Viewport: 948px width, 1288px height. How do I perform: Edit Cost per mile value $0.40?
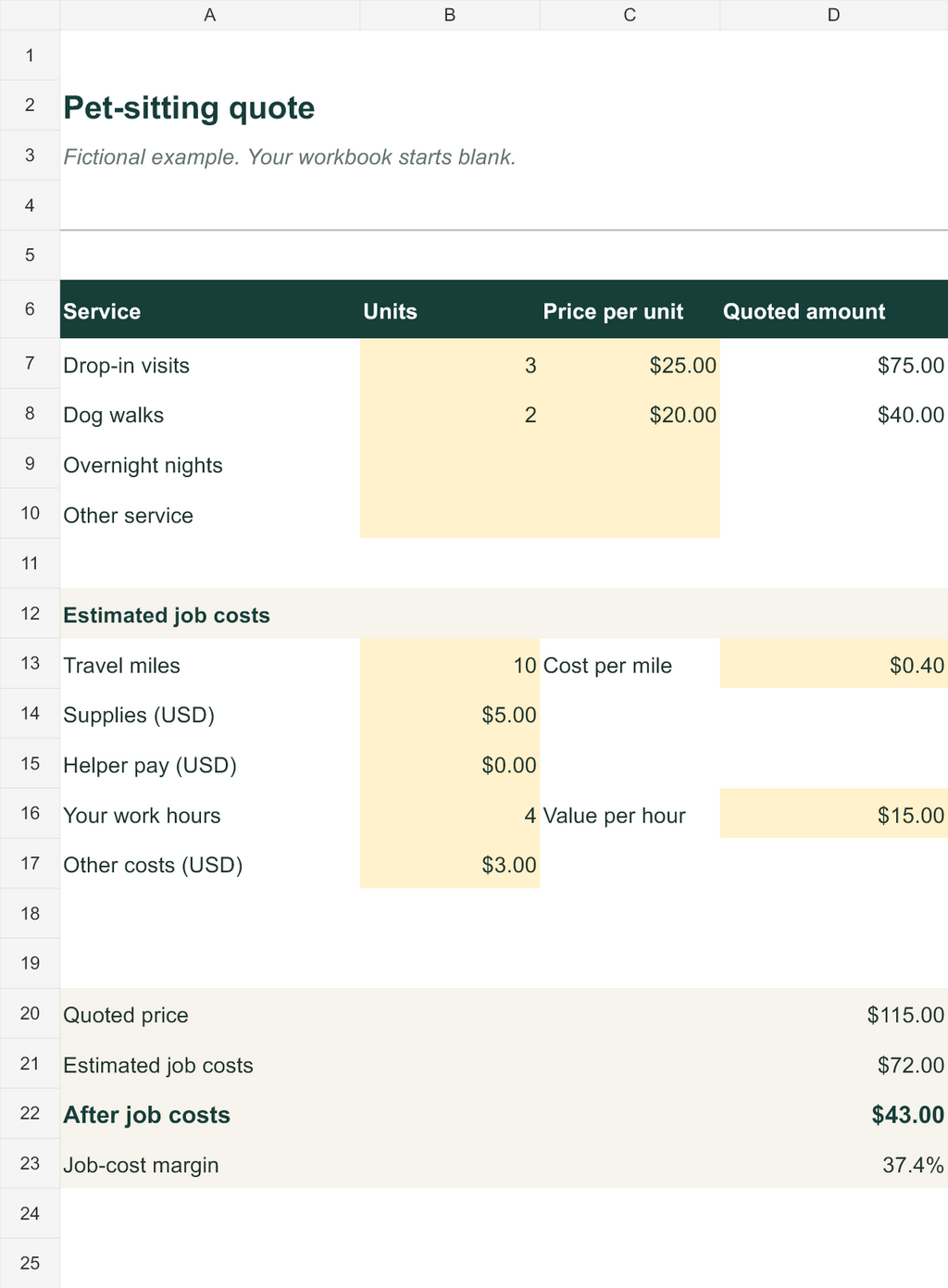(834, 663)
